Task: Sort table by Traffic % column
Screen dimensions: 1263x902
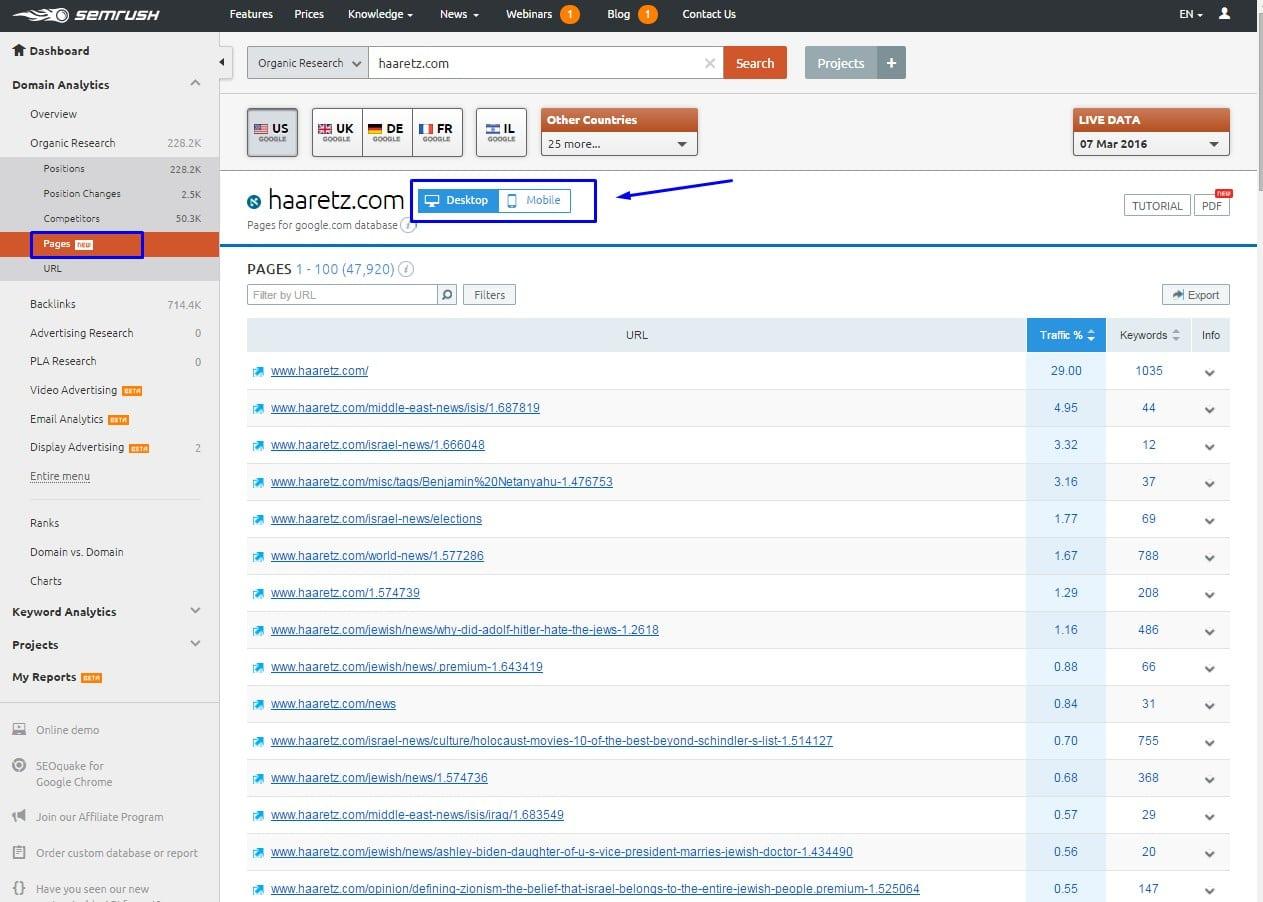Action: point(1066,335)
